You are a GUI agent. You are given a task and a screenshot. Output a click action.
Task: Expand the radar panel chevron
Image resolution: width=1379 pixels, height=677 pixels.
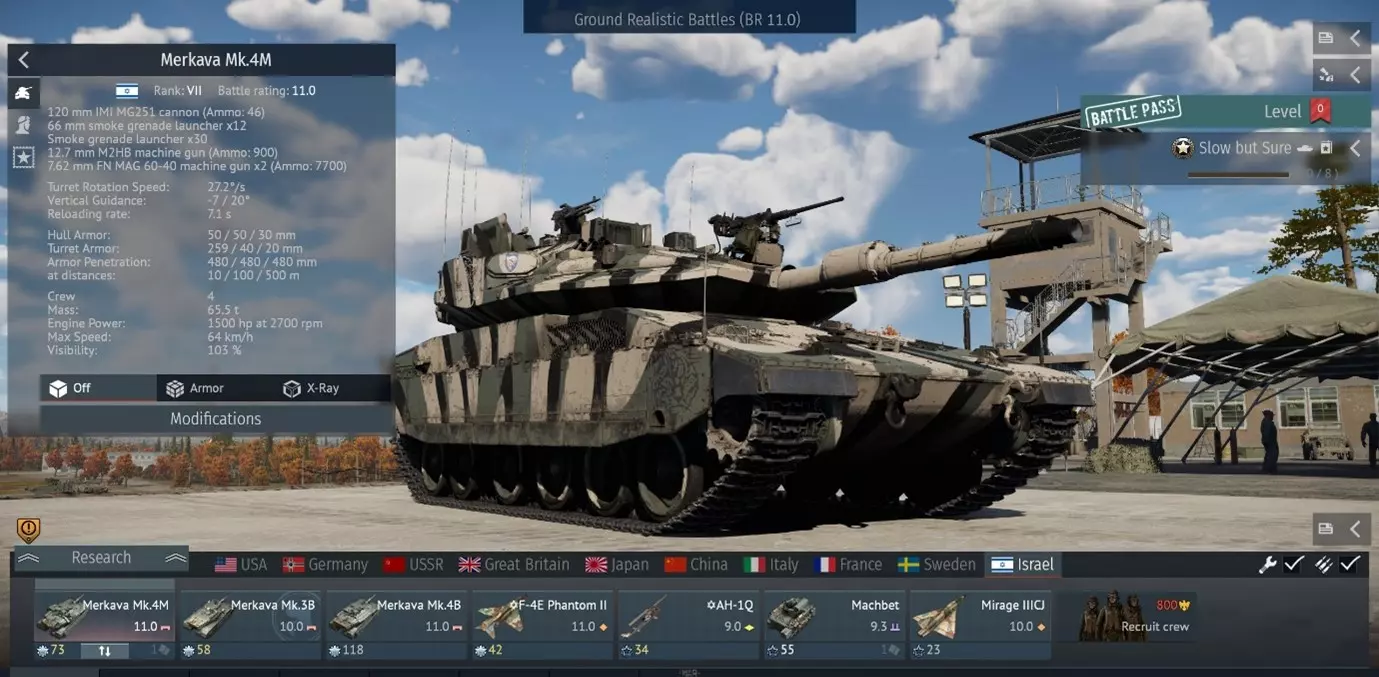point(1355,74)
